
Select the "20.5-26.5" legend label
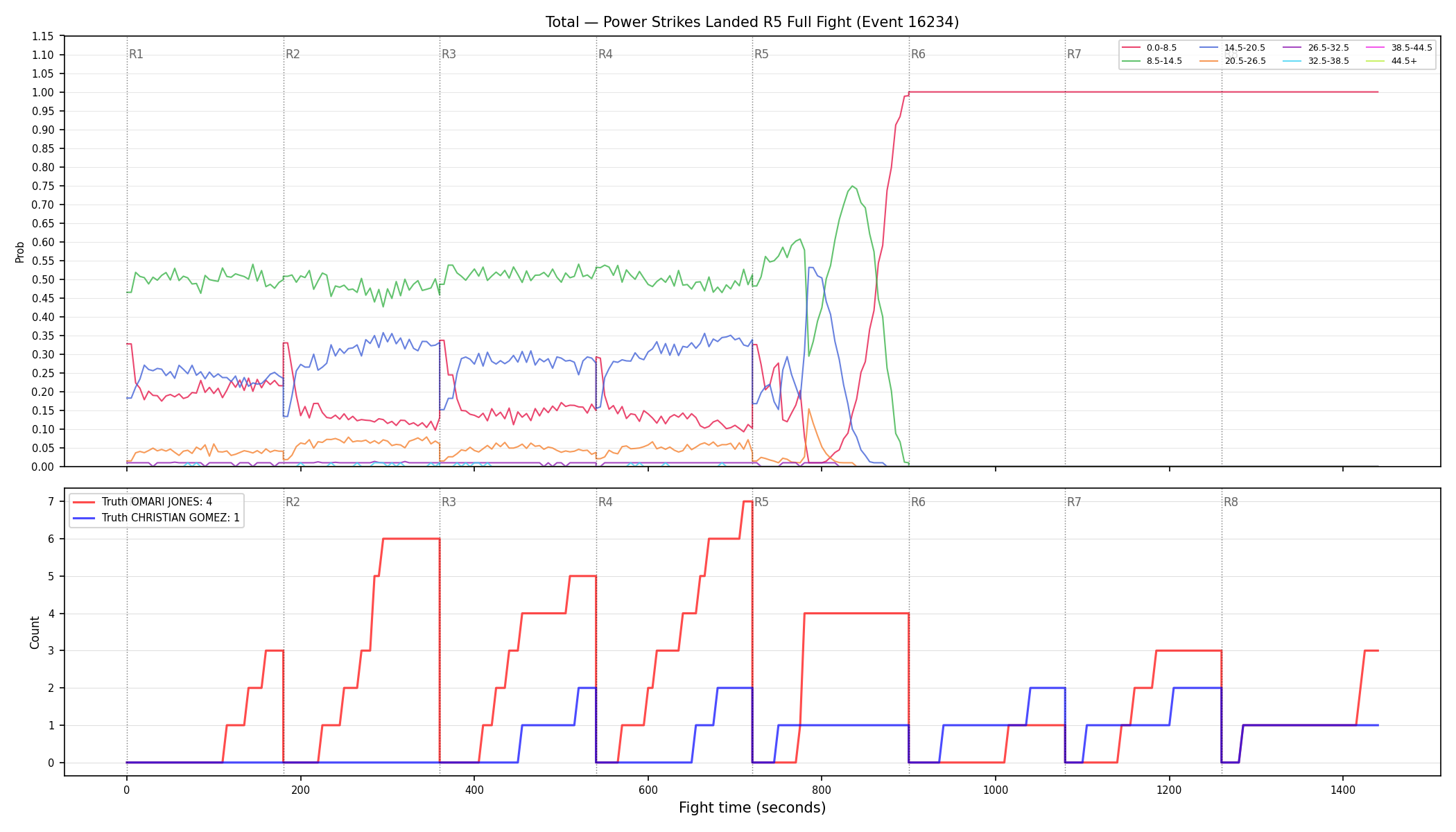[x=1245, y=61]
